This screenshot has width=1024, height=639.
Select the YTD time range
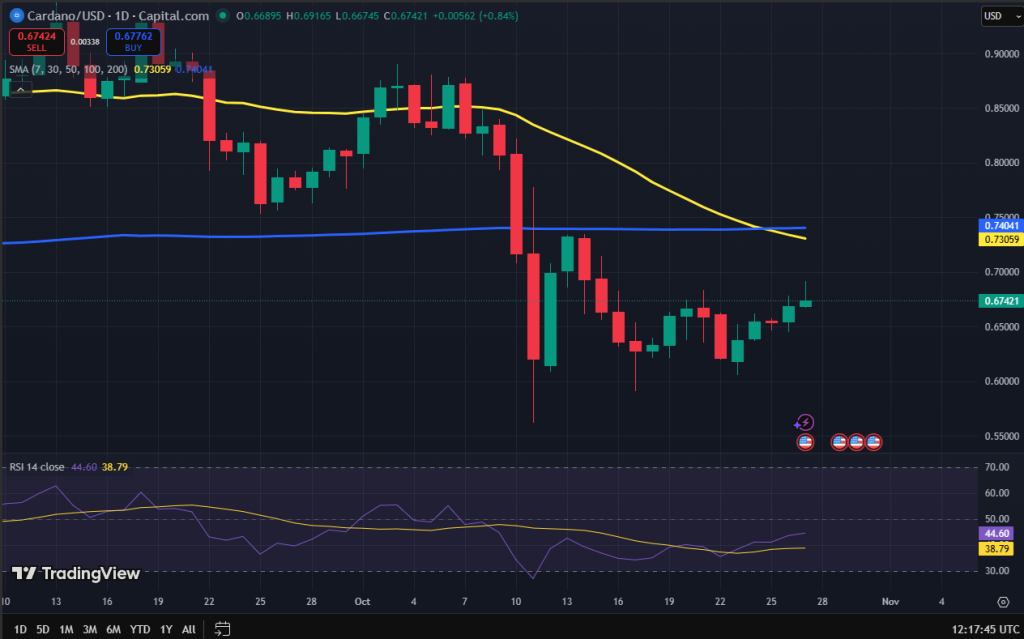(x=140, y=629)
